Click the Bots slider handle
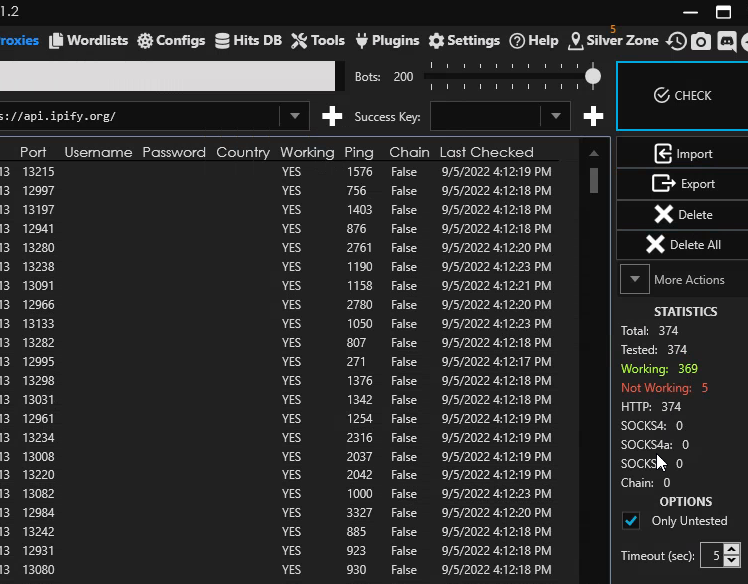The image size is (748, 584). click(593, 76)
